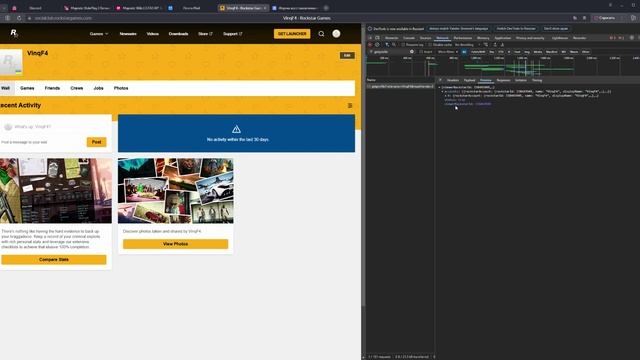Click the network timeline overview graph
Screen dimensions: 640x360
[503, 67]
